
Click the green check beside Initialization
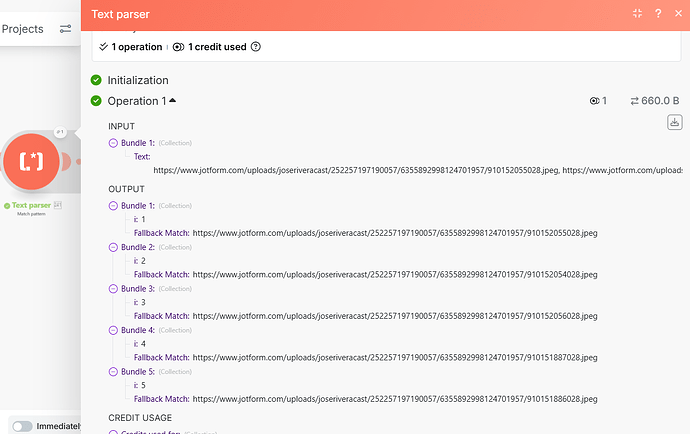coord(96,80)
